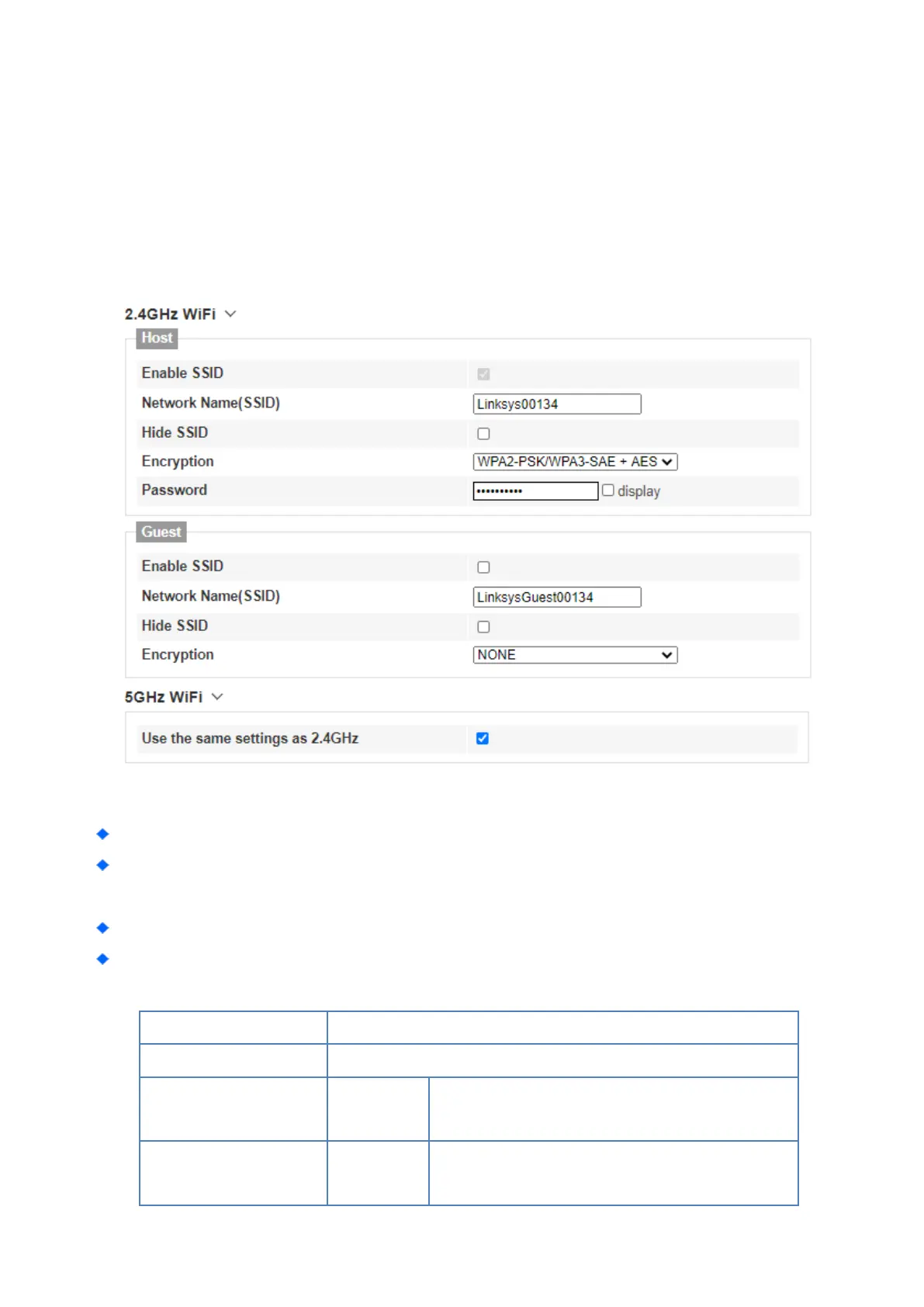Select the Host section label
The width and height of the screenshot is (924, 1307).
(157, 338)
